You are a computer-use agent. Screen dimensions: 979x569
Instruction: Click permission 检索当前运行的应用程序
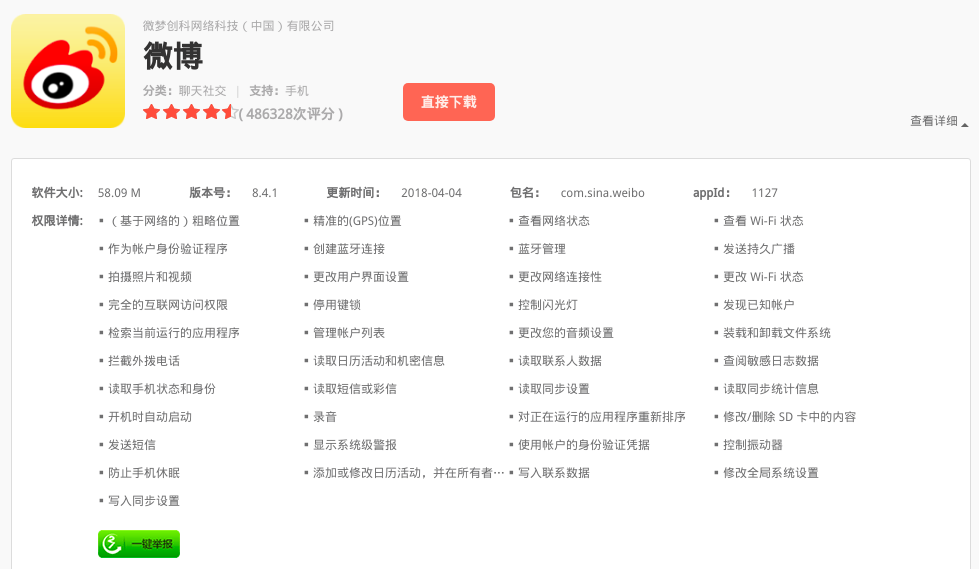pyautogui.click(x=174, y=334)
